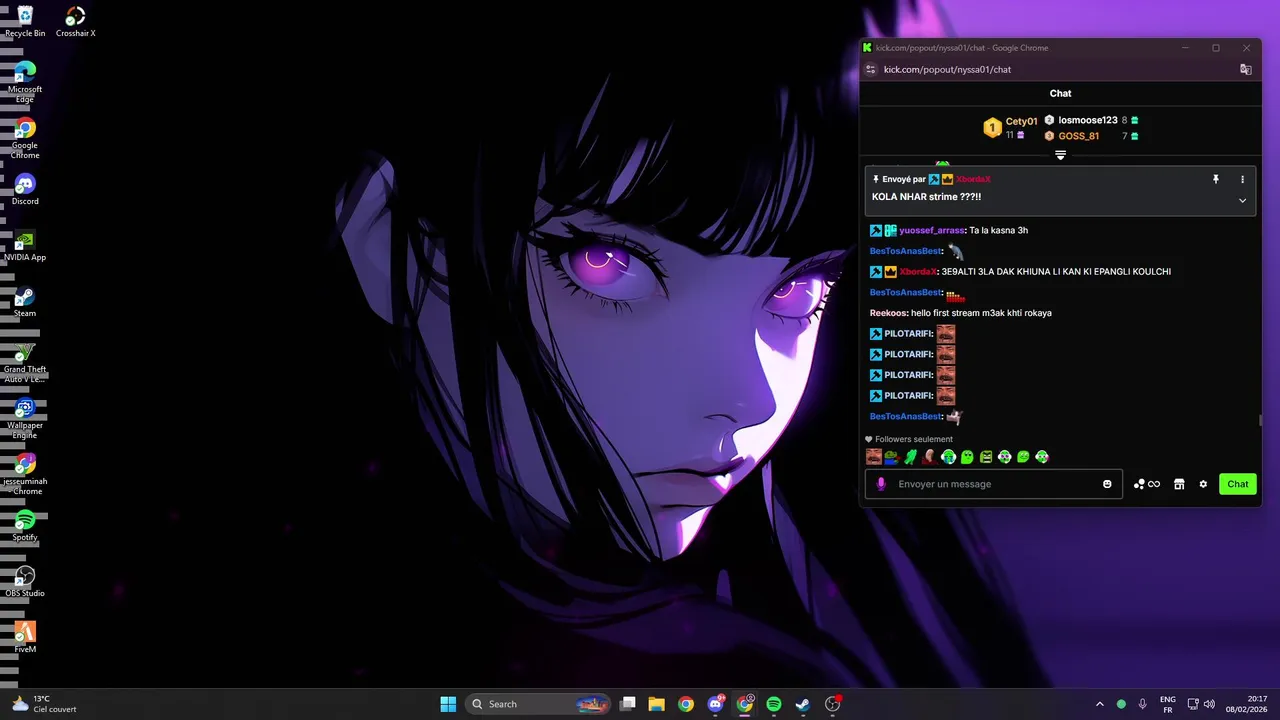Click username Reekoos in chat
1280x720 pixels.
pyautogui.click(x=888, y=313)
